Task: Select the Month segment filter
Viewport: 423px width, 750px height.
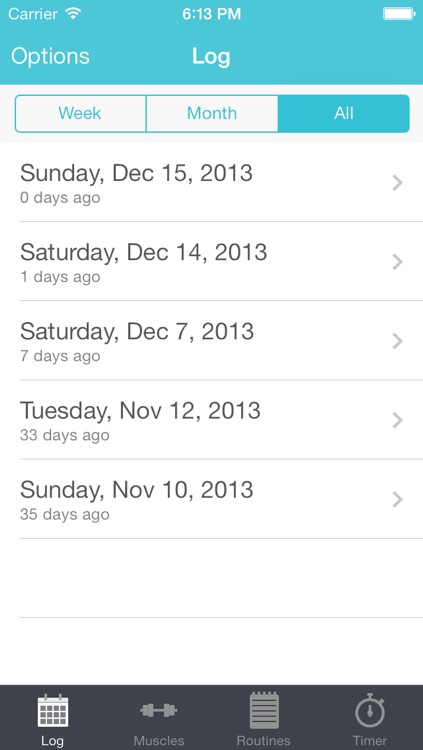Action: coord(212,113)
